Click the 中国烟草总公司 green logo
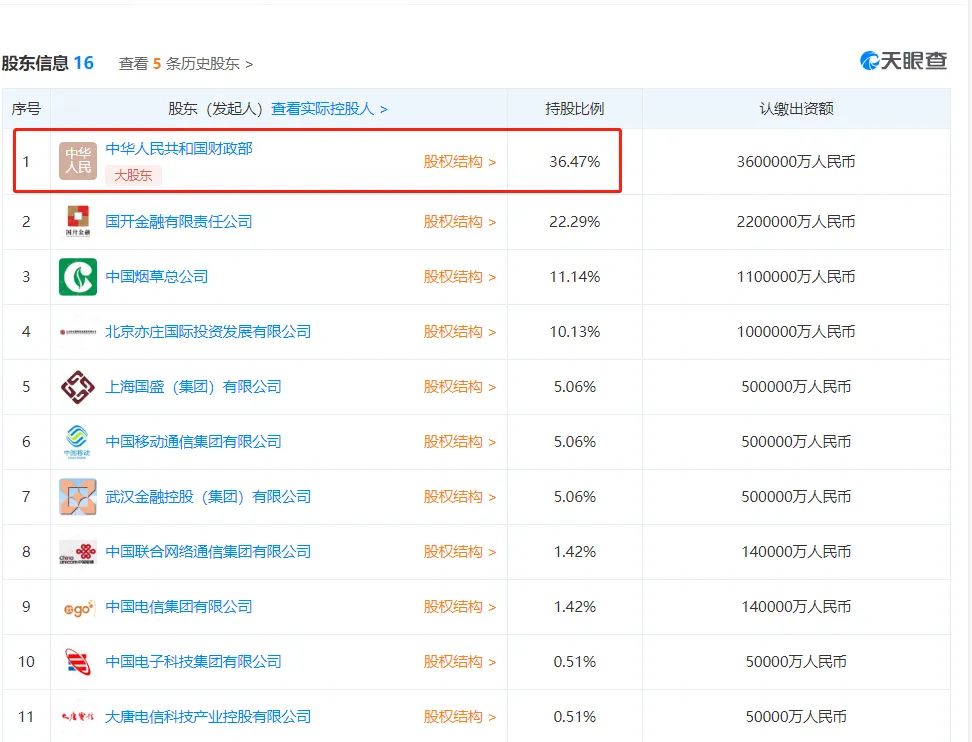 78,277
